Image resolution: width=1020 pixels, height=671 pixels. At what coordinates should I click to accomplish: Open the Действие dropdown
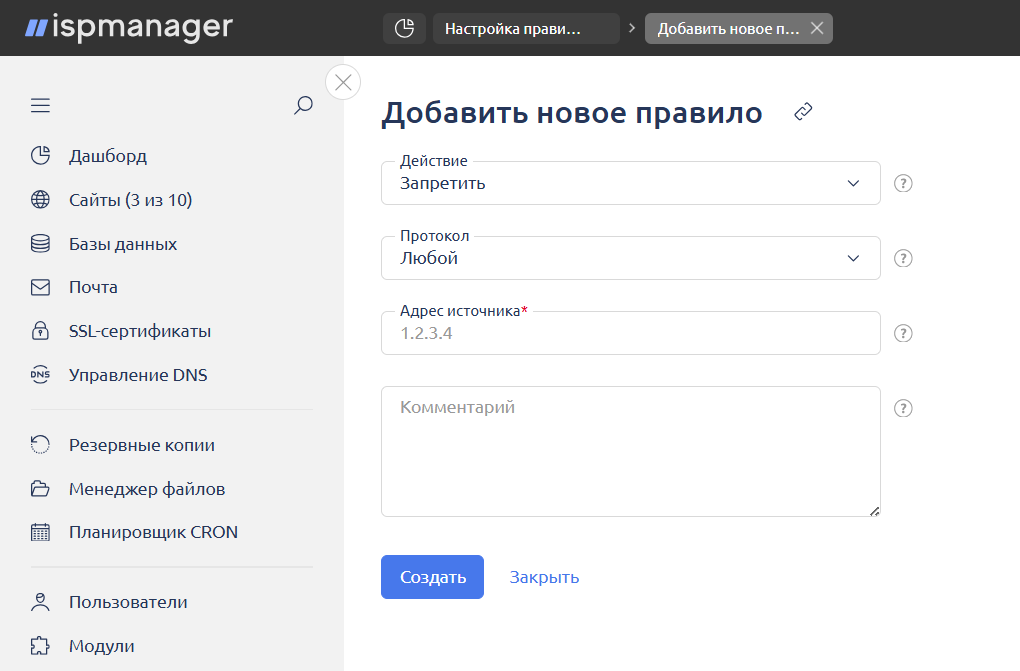(630, 184)
